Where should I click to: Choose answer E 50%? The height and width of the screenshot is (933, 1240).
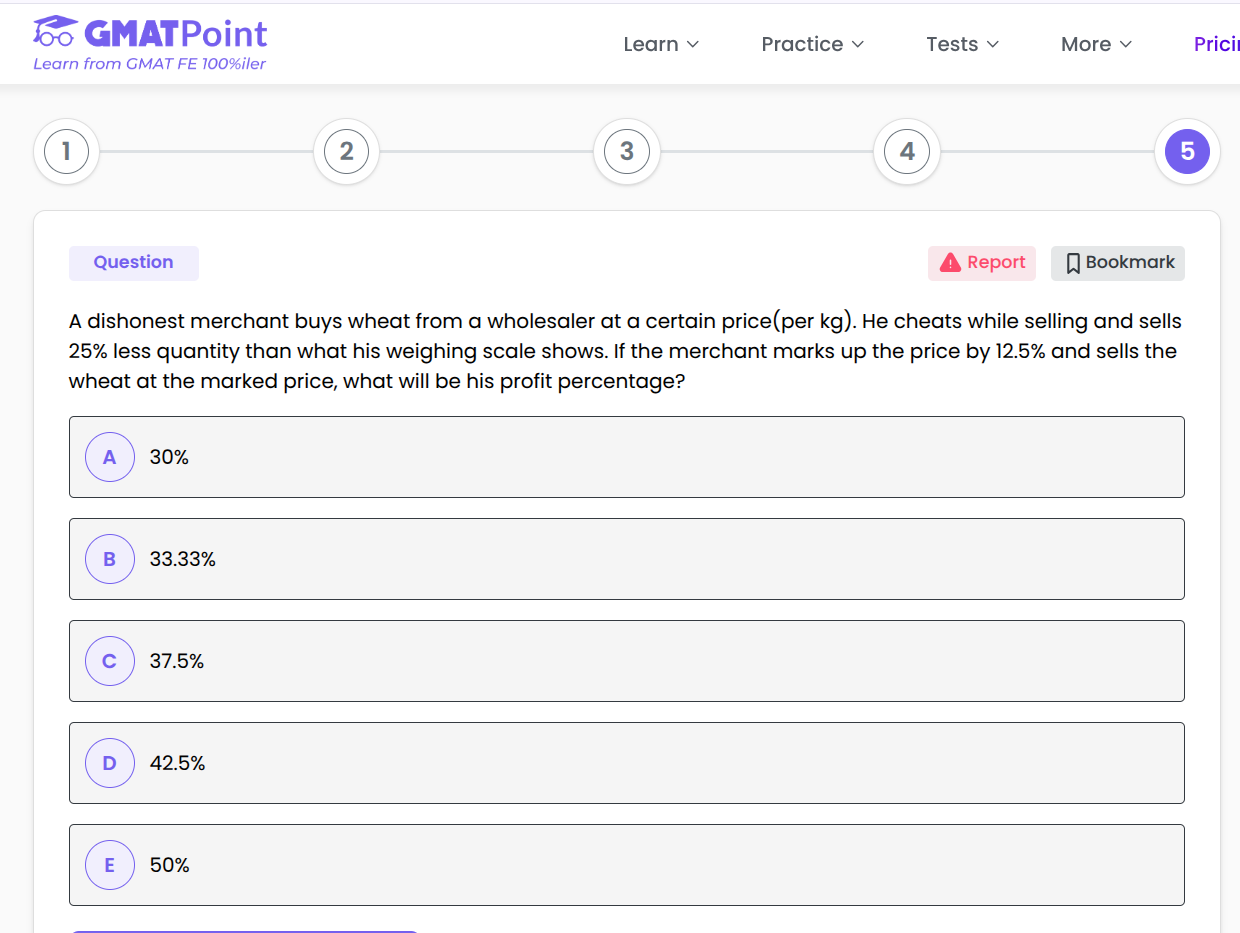170,865
